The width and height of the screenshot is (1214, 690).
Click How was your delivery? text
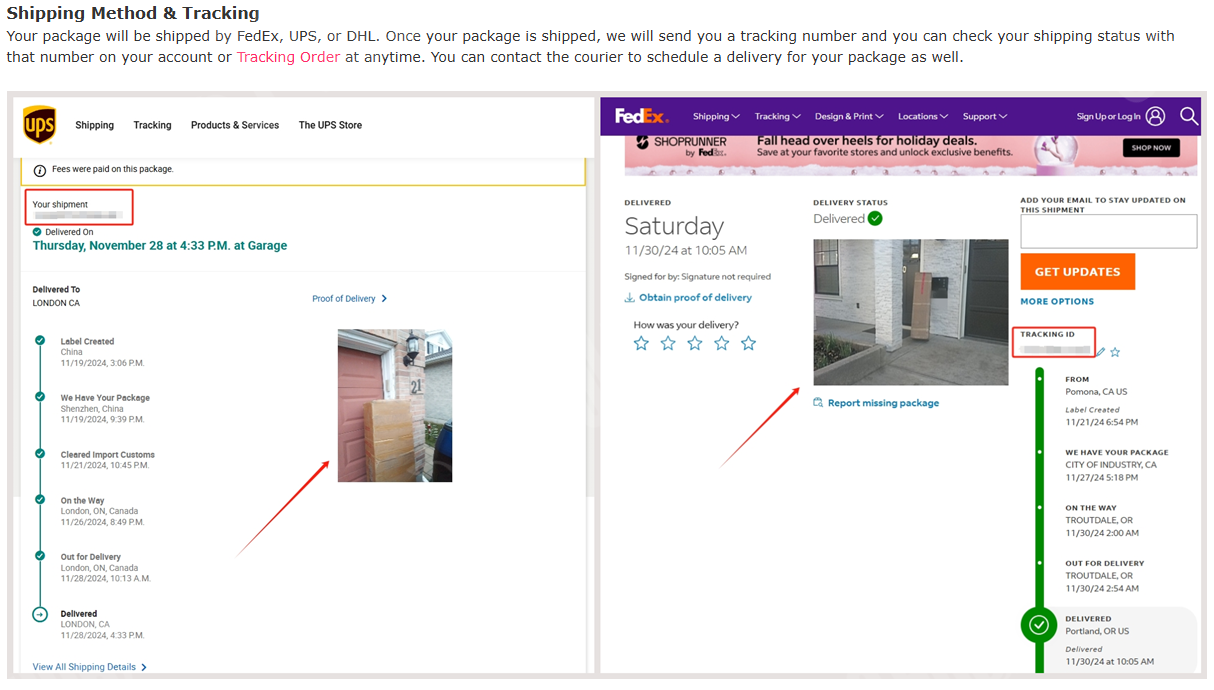686,325
